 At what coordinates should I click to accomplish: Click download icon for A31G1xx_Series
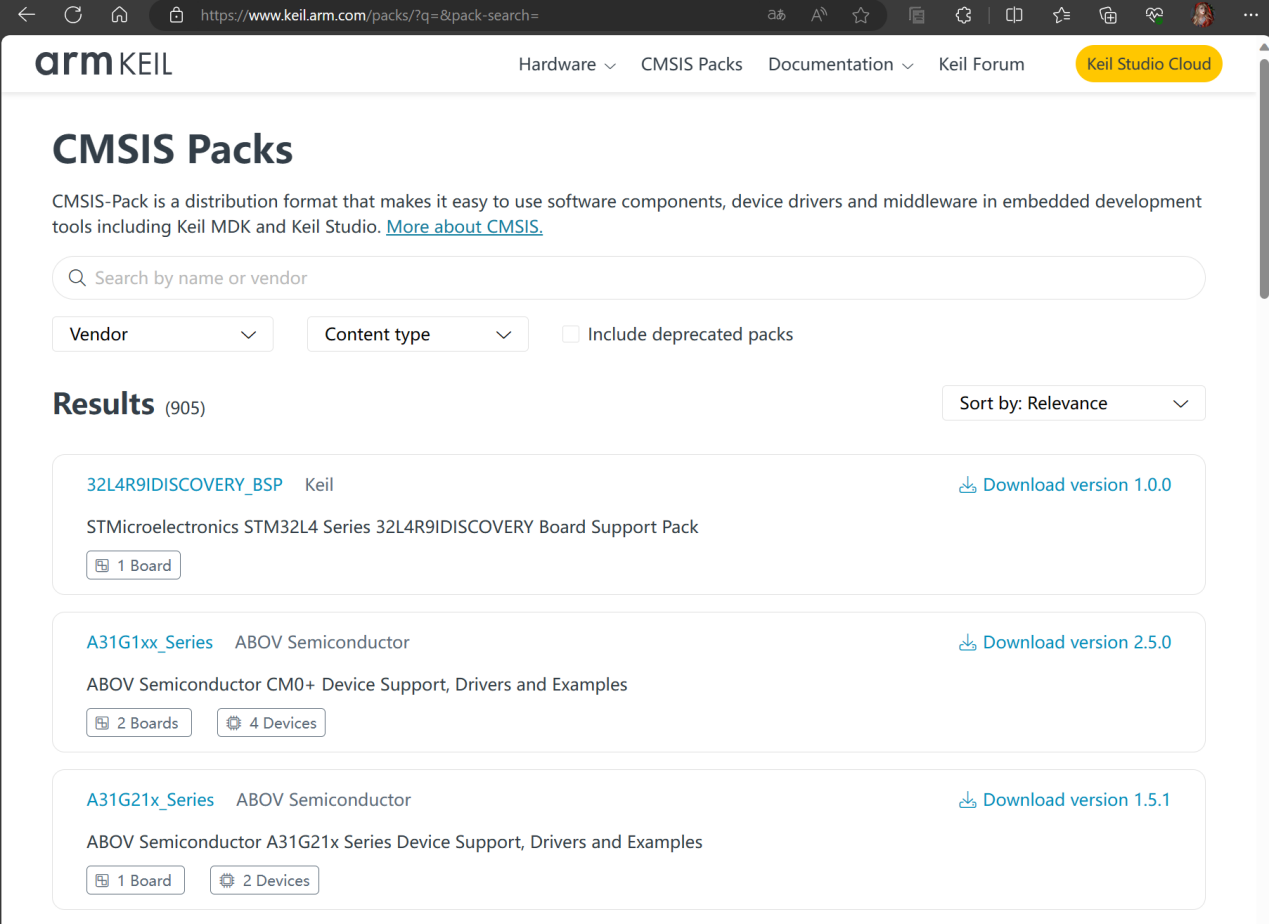(967, 642)
